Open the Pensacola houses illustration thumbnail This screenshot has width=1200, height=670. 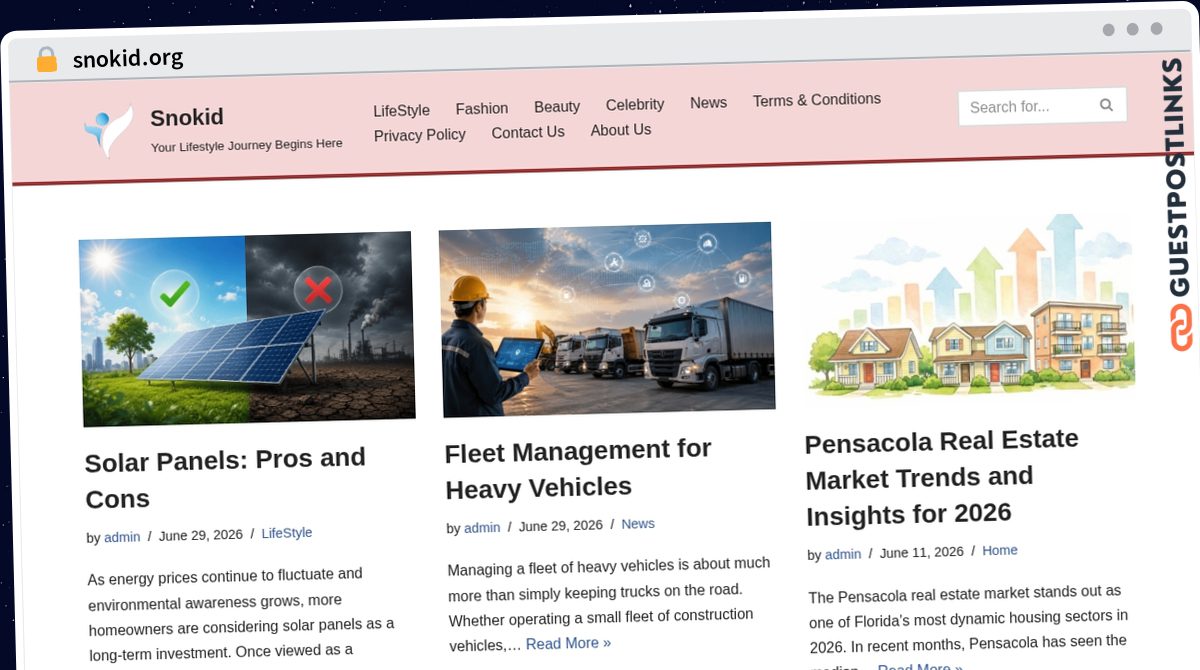click(970, 306)
